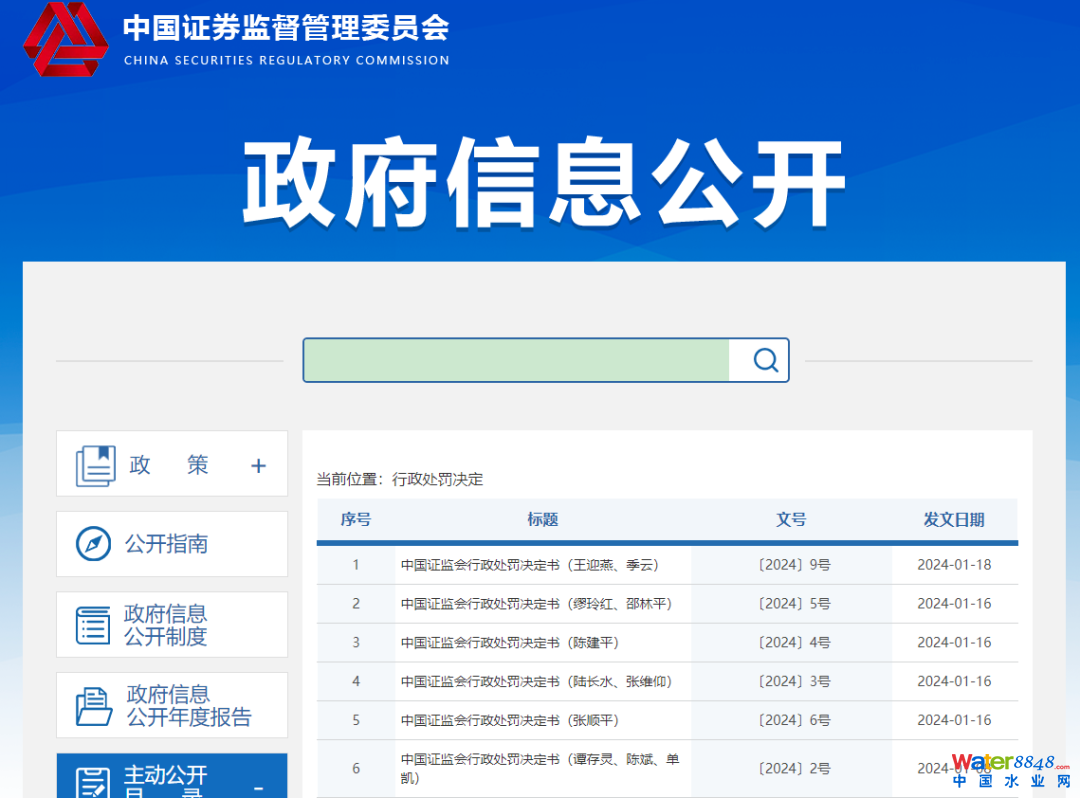Click the list icon for 政府信息公开制度
Image resolution: width=1080 pixels, height=798 pixels.
point(94,625)
